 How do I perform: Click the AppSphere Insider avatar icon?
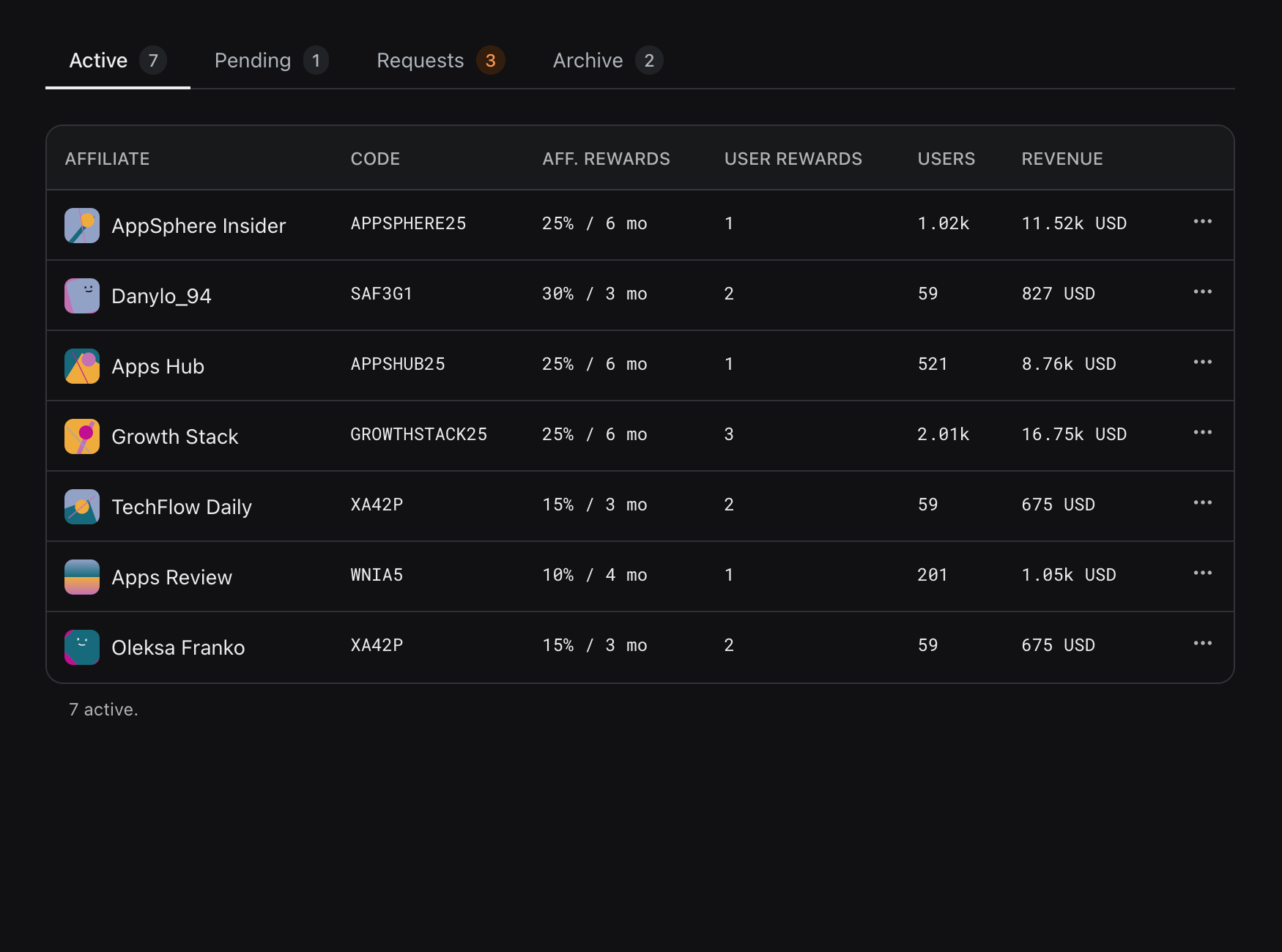81,225
